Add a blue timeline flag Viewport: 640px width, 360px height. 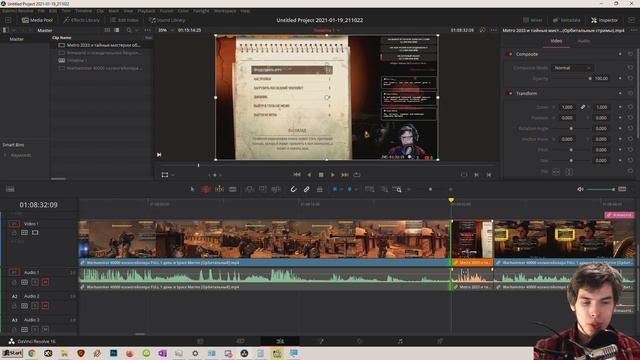(335, 189)
